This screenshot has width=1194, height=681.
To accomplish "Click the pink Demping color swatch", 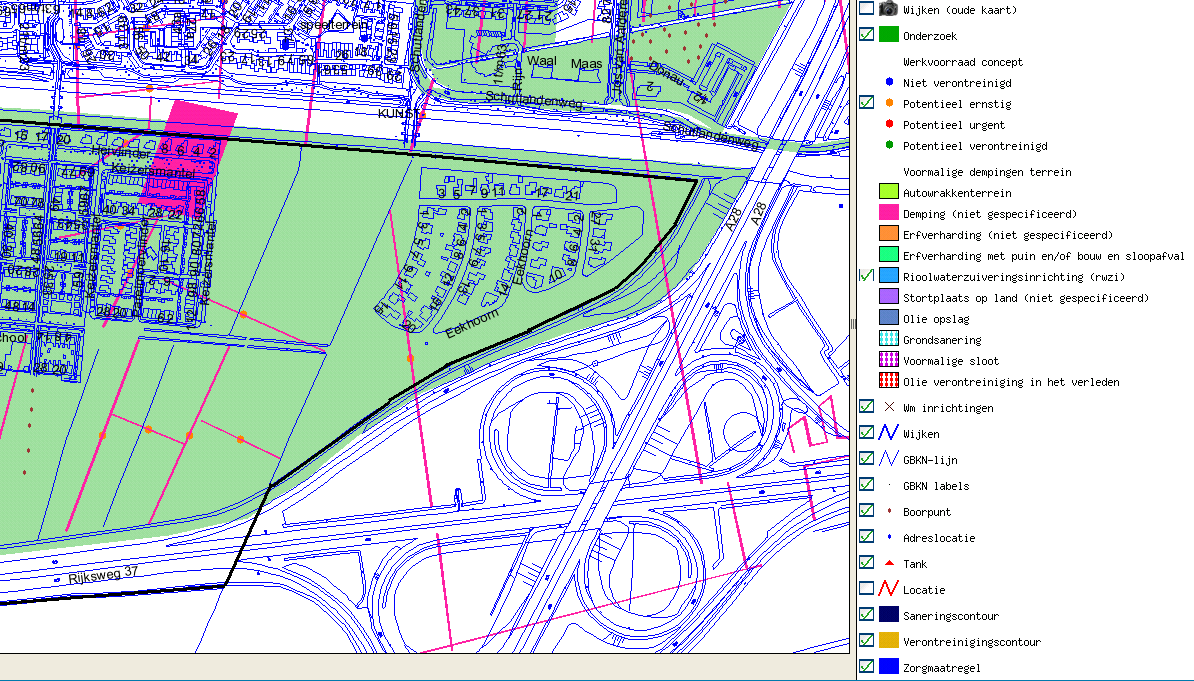I will pos(889,213).
